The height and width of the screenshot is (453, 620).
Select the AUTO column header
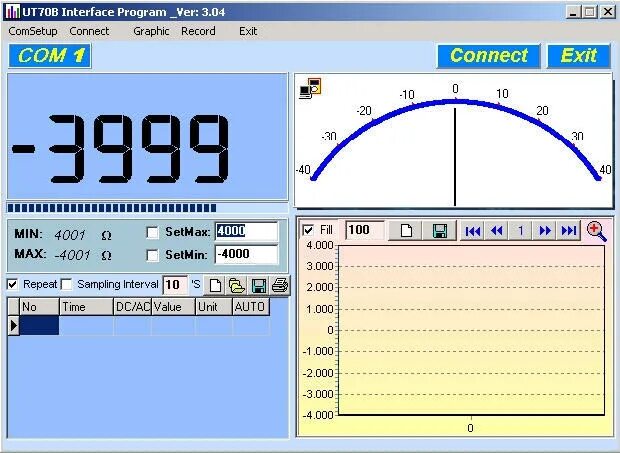tap(251, 307)
